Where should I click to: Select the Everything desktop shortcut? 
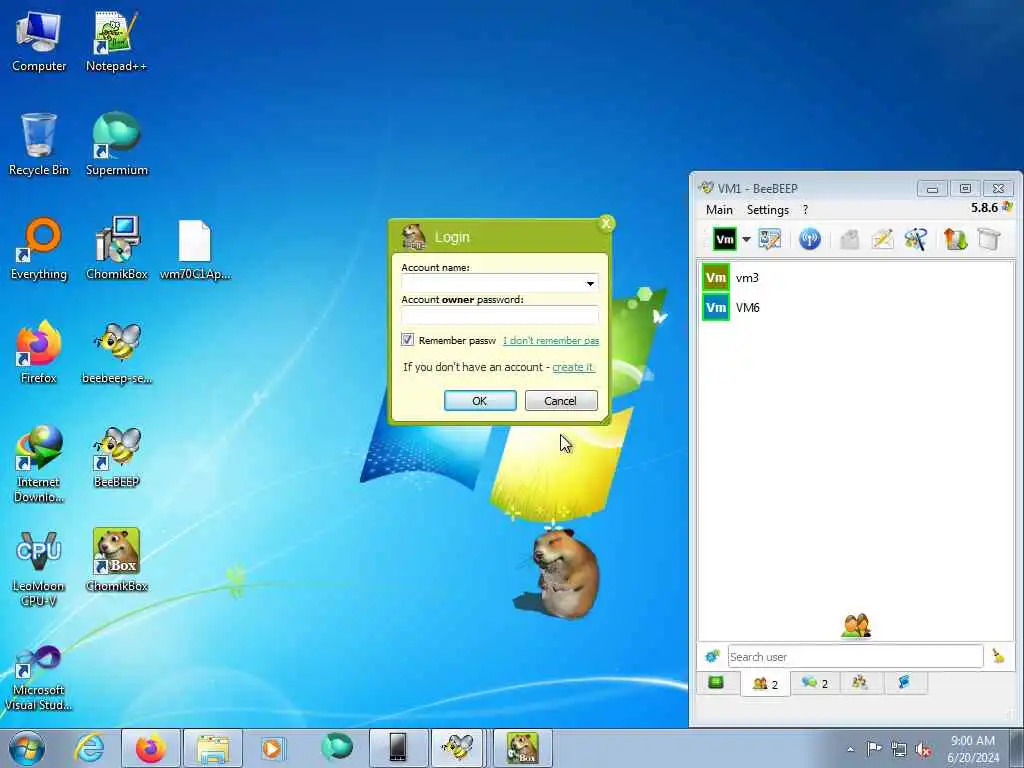(39, 249)
